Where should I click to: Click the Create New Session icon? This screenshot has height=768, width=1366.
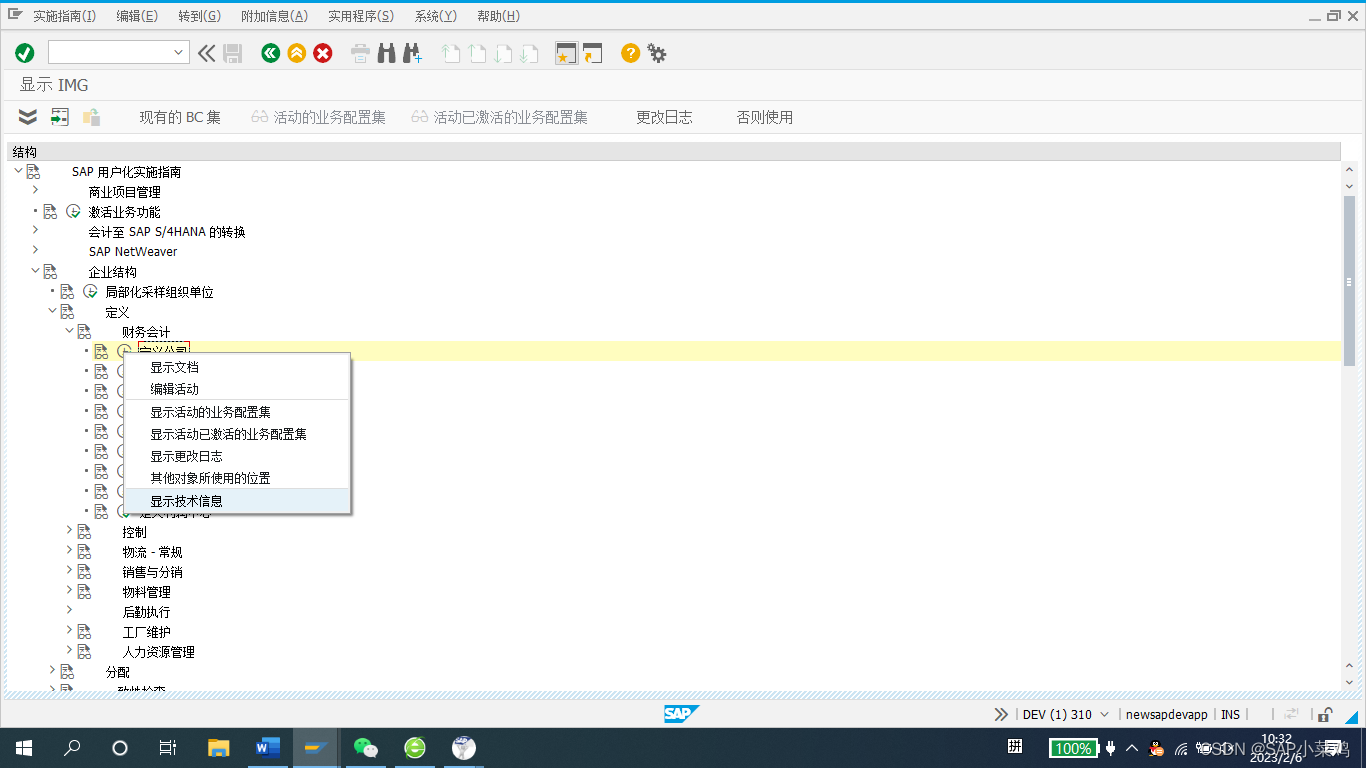(566, 53)
